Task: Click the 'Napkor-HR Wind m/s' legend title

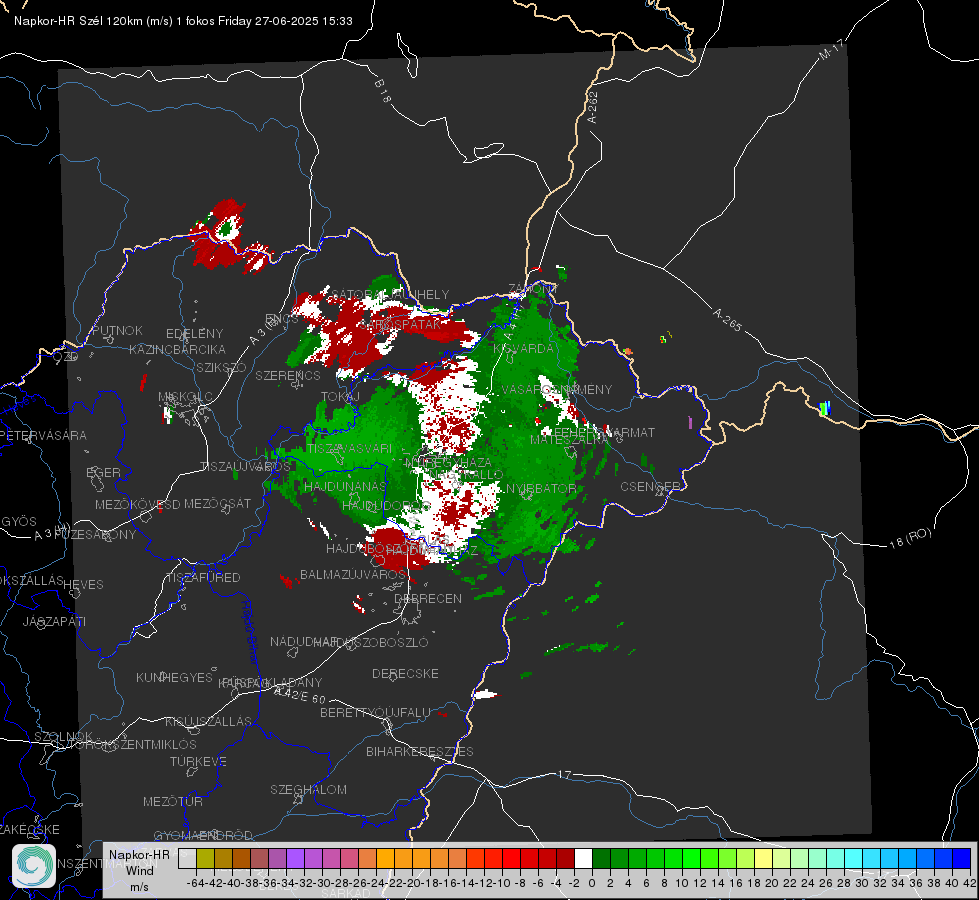Action: point(139,870)
